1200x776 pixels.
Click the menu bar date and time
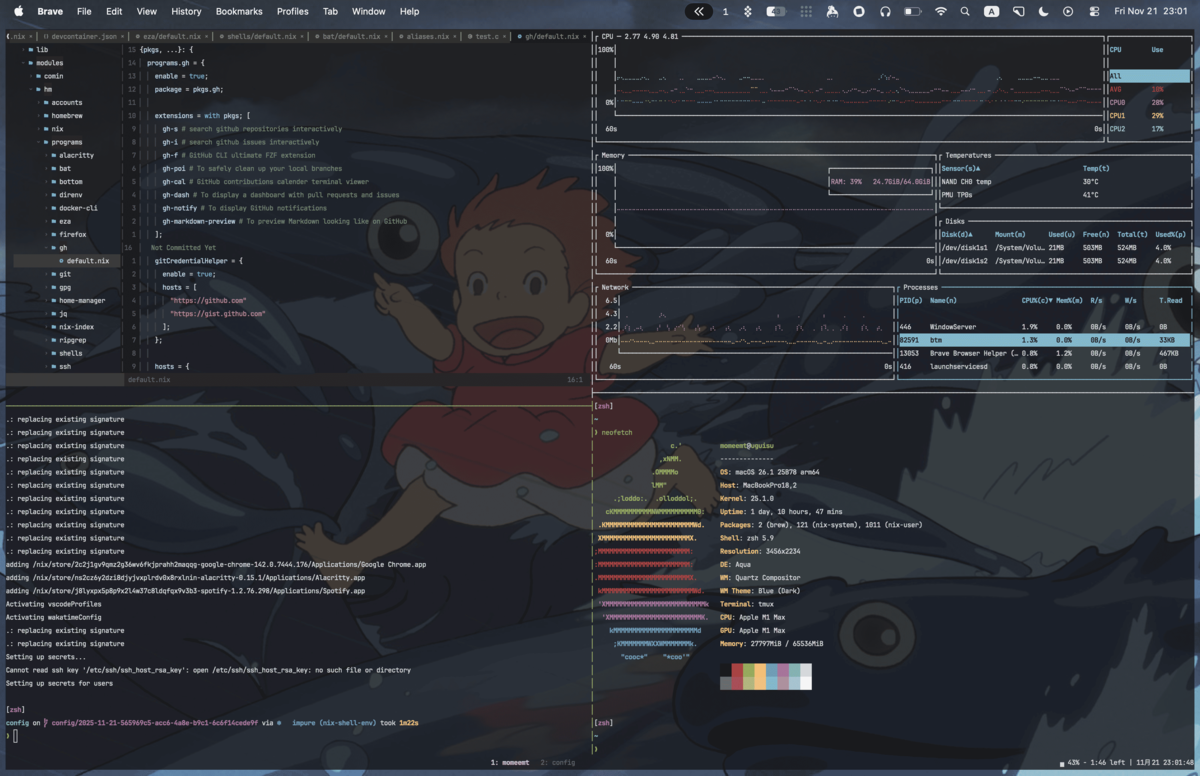coord(1152,11)
